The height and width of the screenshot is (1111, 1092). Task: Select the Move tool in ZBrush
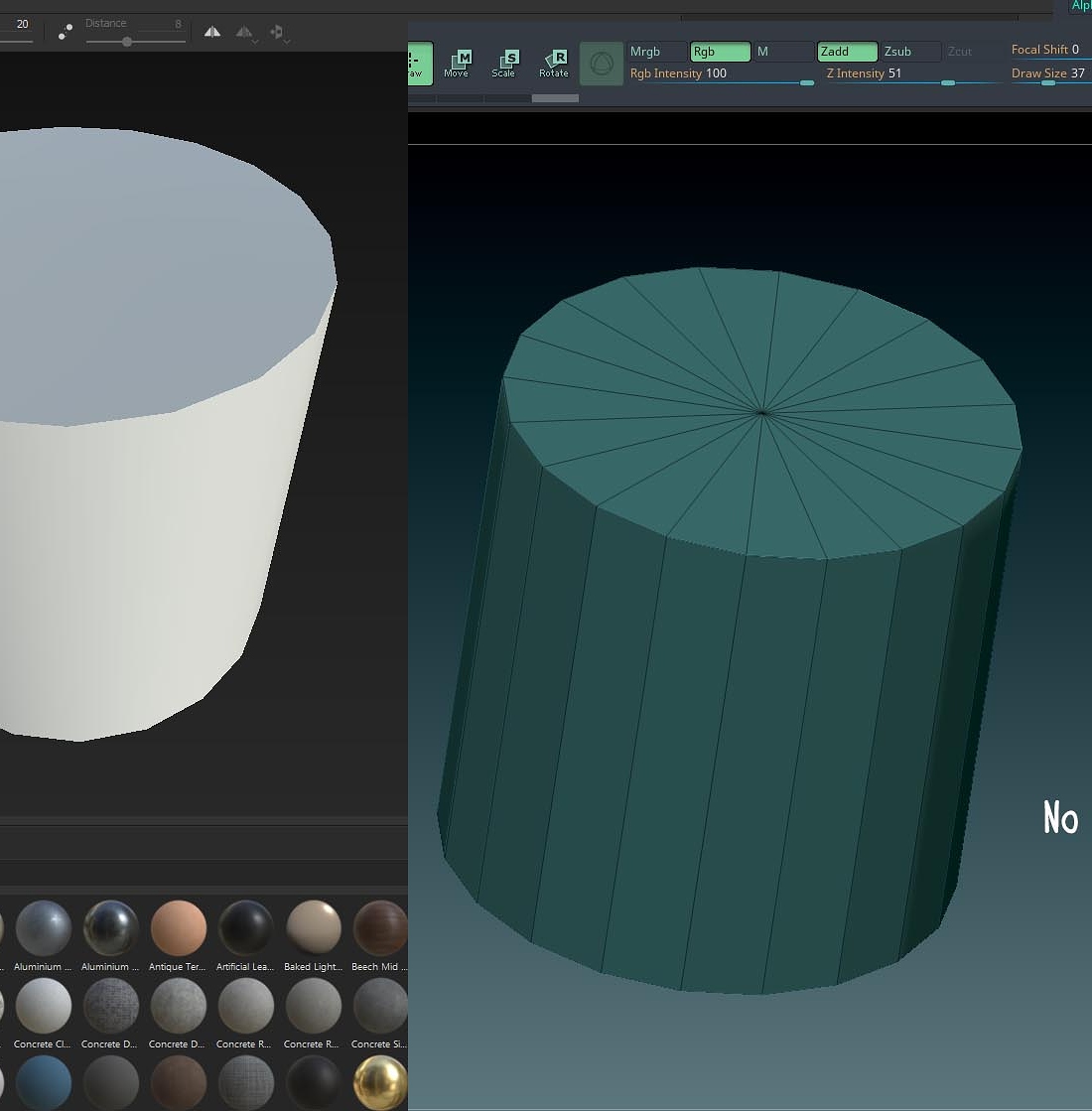[x=457, y=64]
